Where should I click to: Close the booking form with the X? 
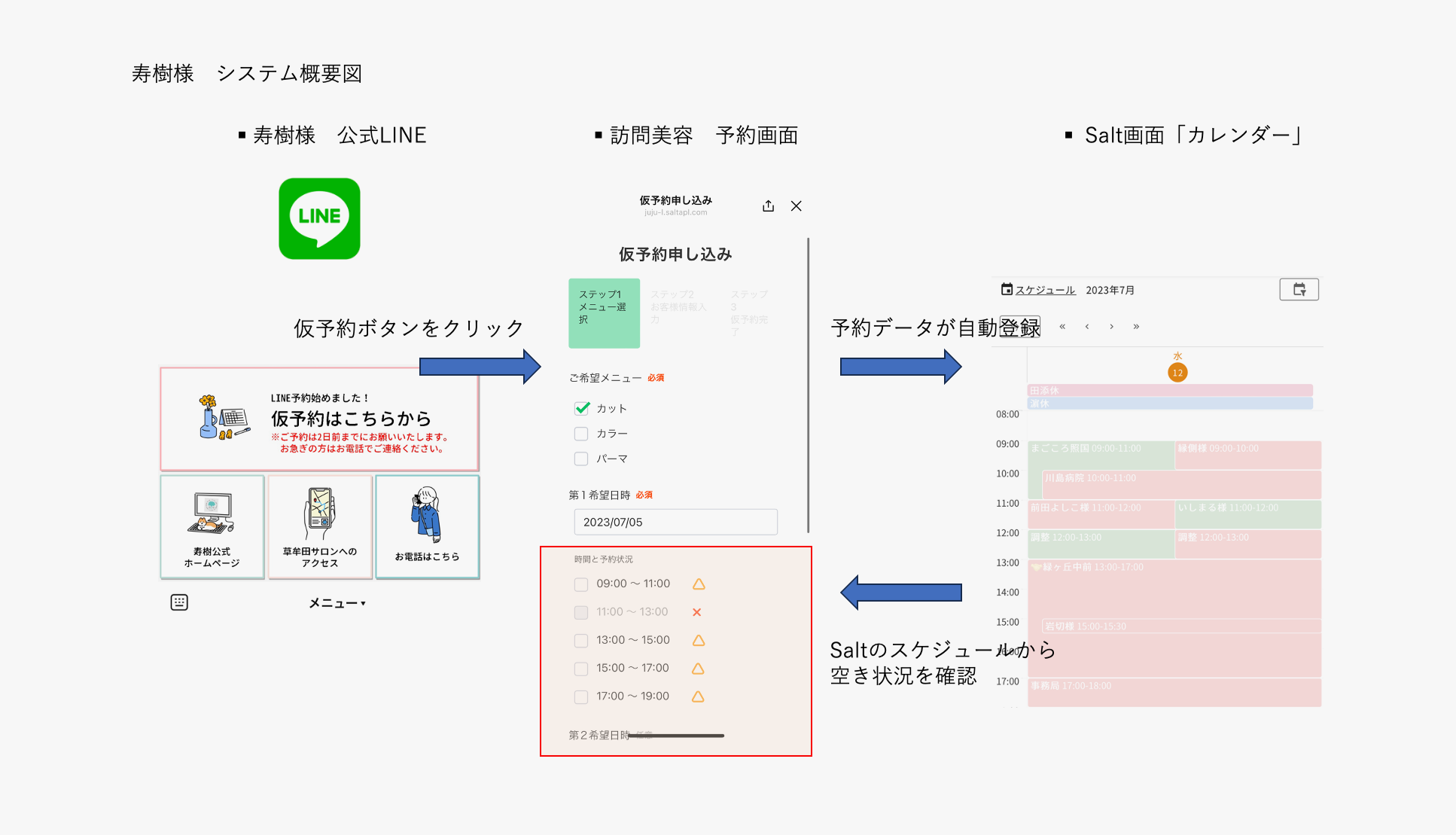click(x=797, y=206)
